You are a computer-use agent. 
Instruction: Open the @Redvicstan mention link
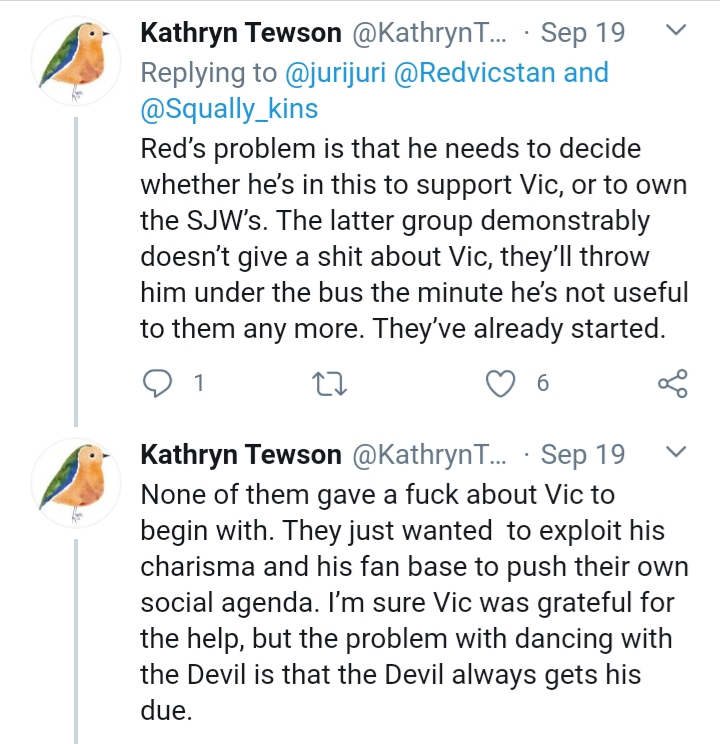[474, 73]
